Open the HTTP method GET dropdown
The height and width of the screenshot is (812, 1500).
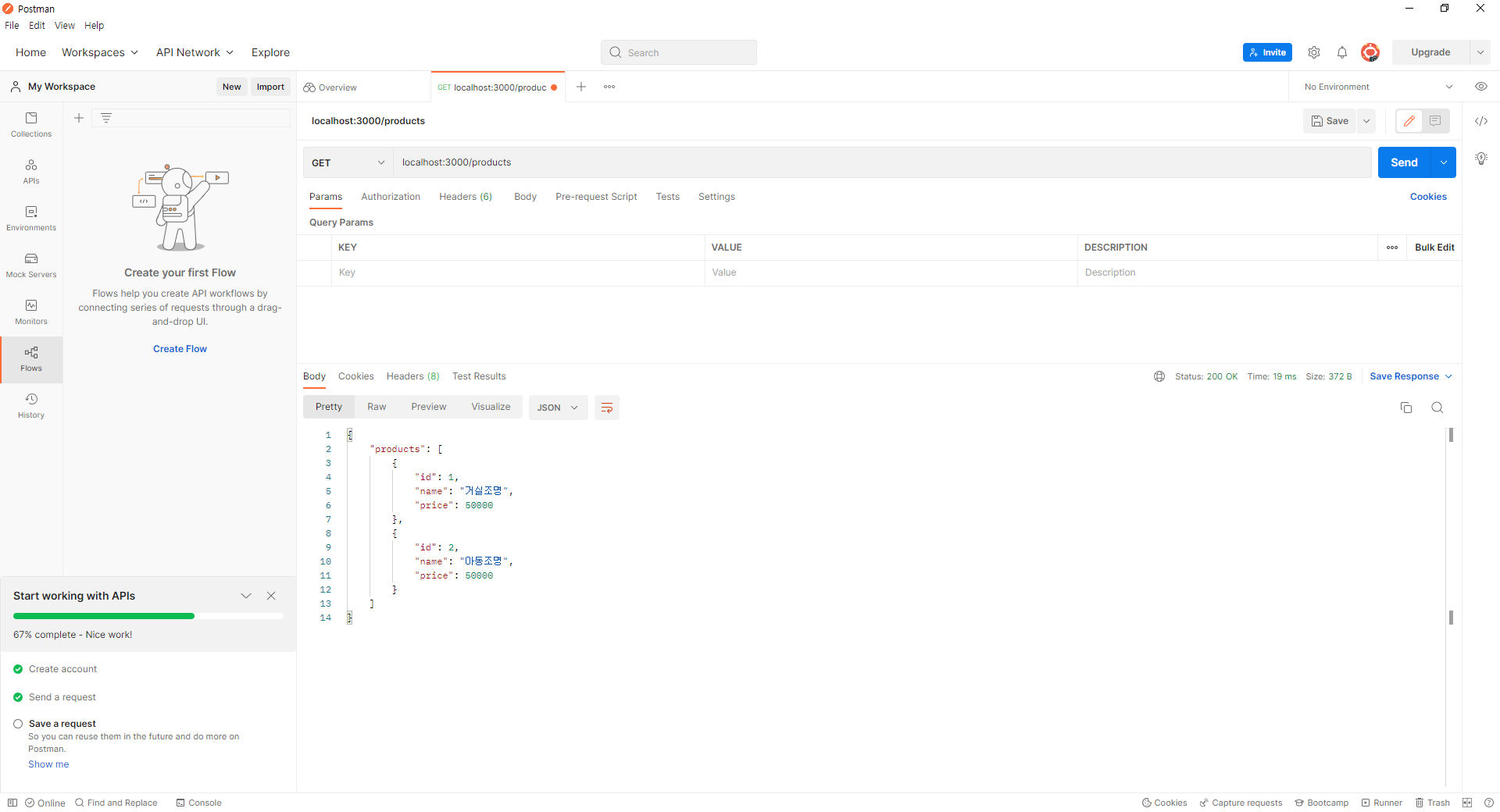(348, 162)
